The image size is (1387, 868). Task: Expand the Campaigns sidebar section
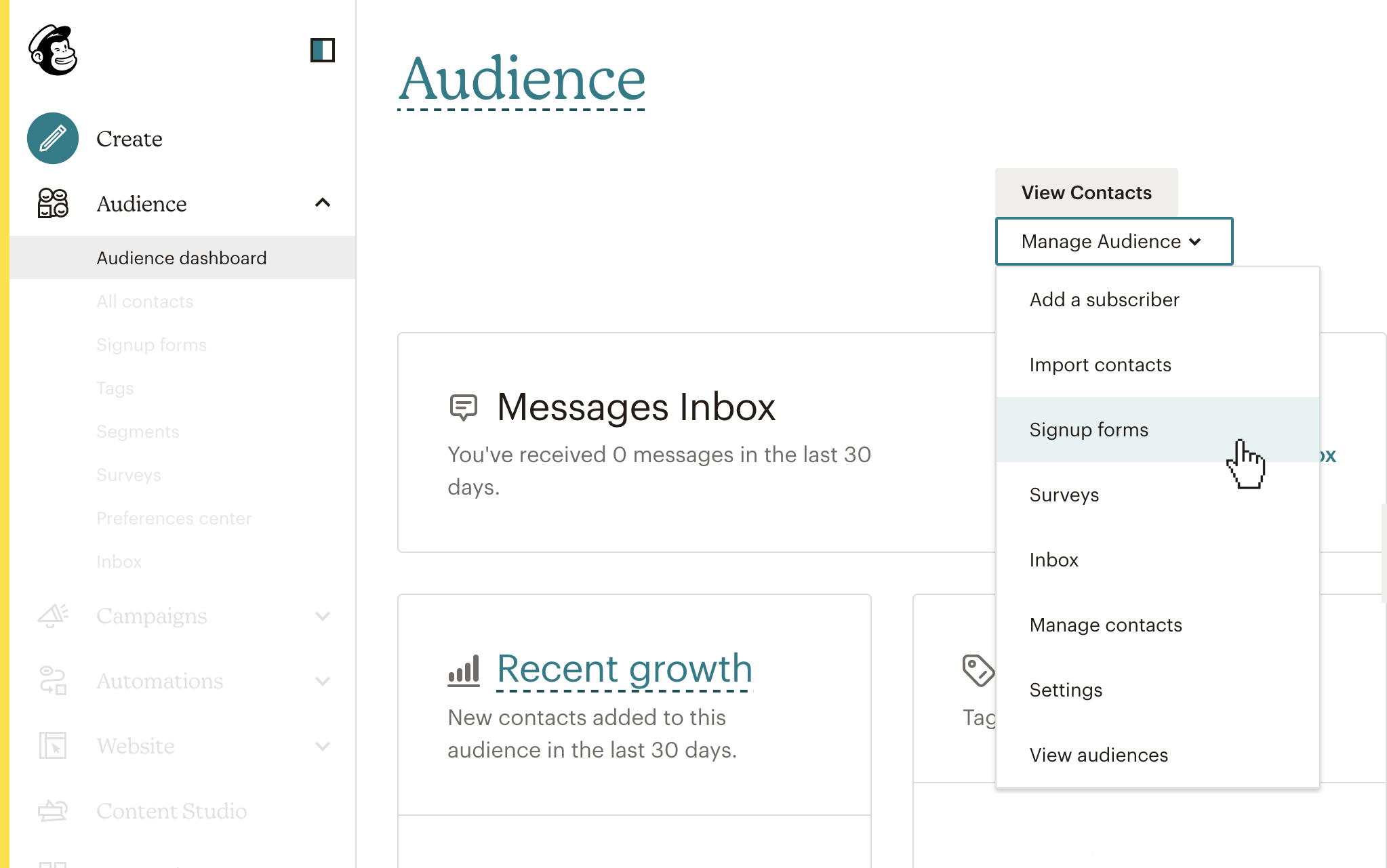pyautogui.click(x=323, y=616)
